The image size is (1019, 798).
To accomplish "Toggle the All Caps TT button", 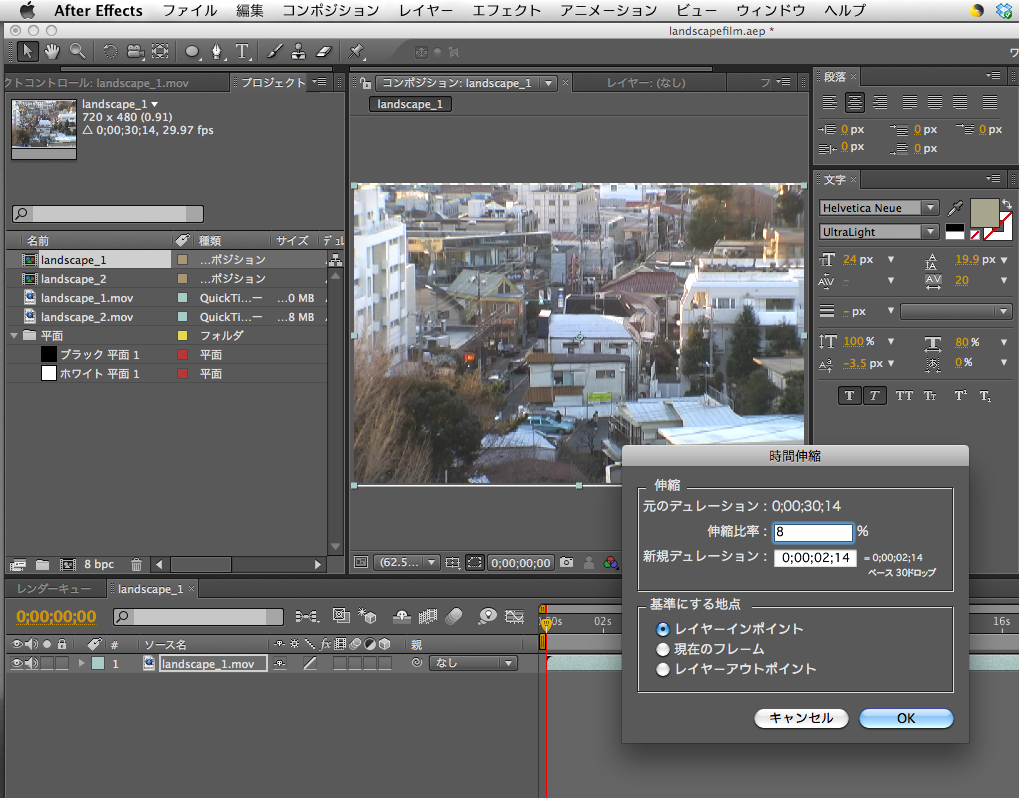I will pyautogui.click(x=904, y=395).
